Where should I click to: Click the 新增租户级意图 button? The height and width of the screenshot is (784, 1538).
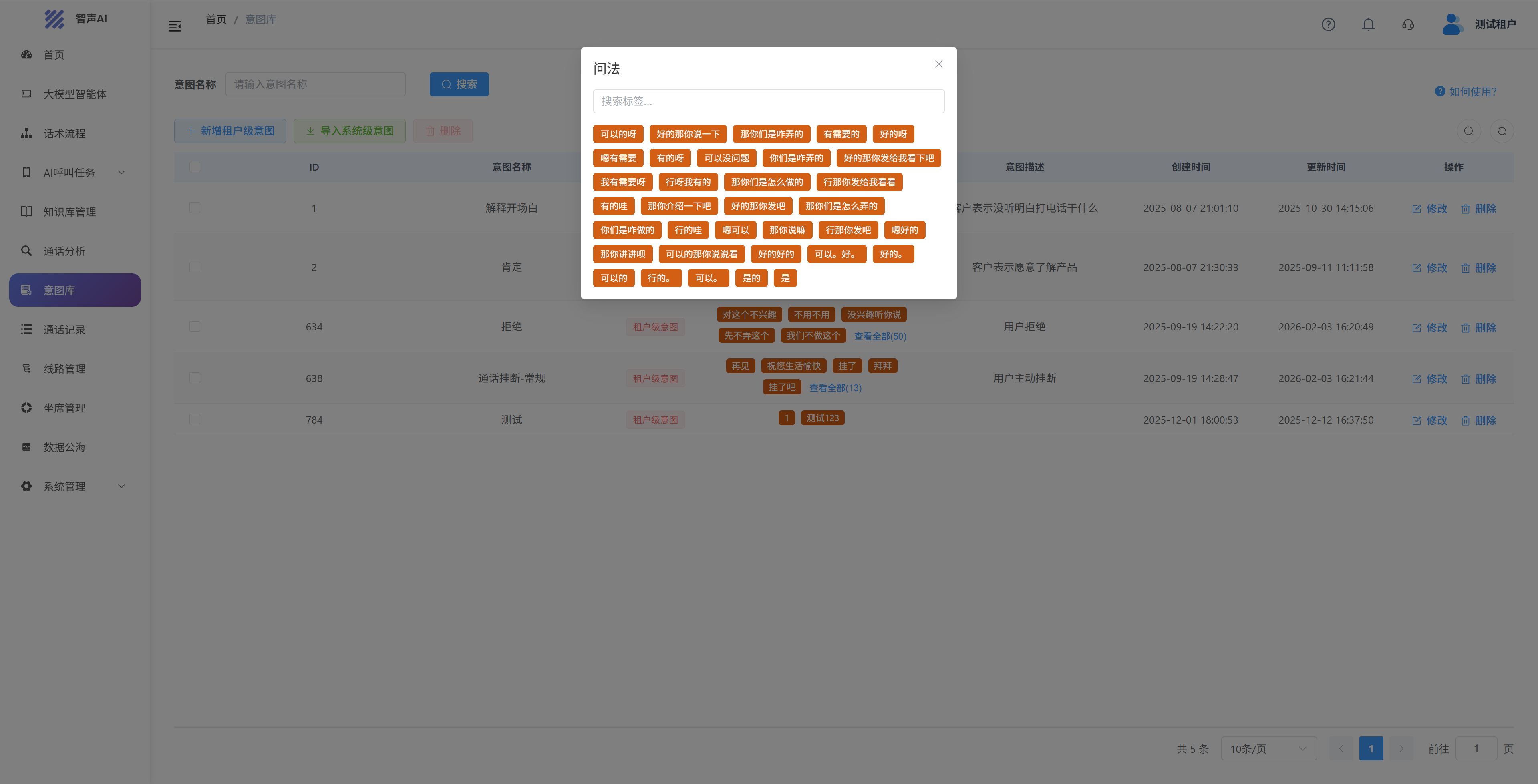tap(230, 131)
